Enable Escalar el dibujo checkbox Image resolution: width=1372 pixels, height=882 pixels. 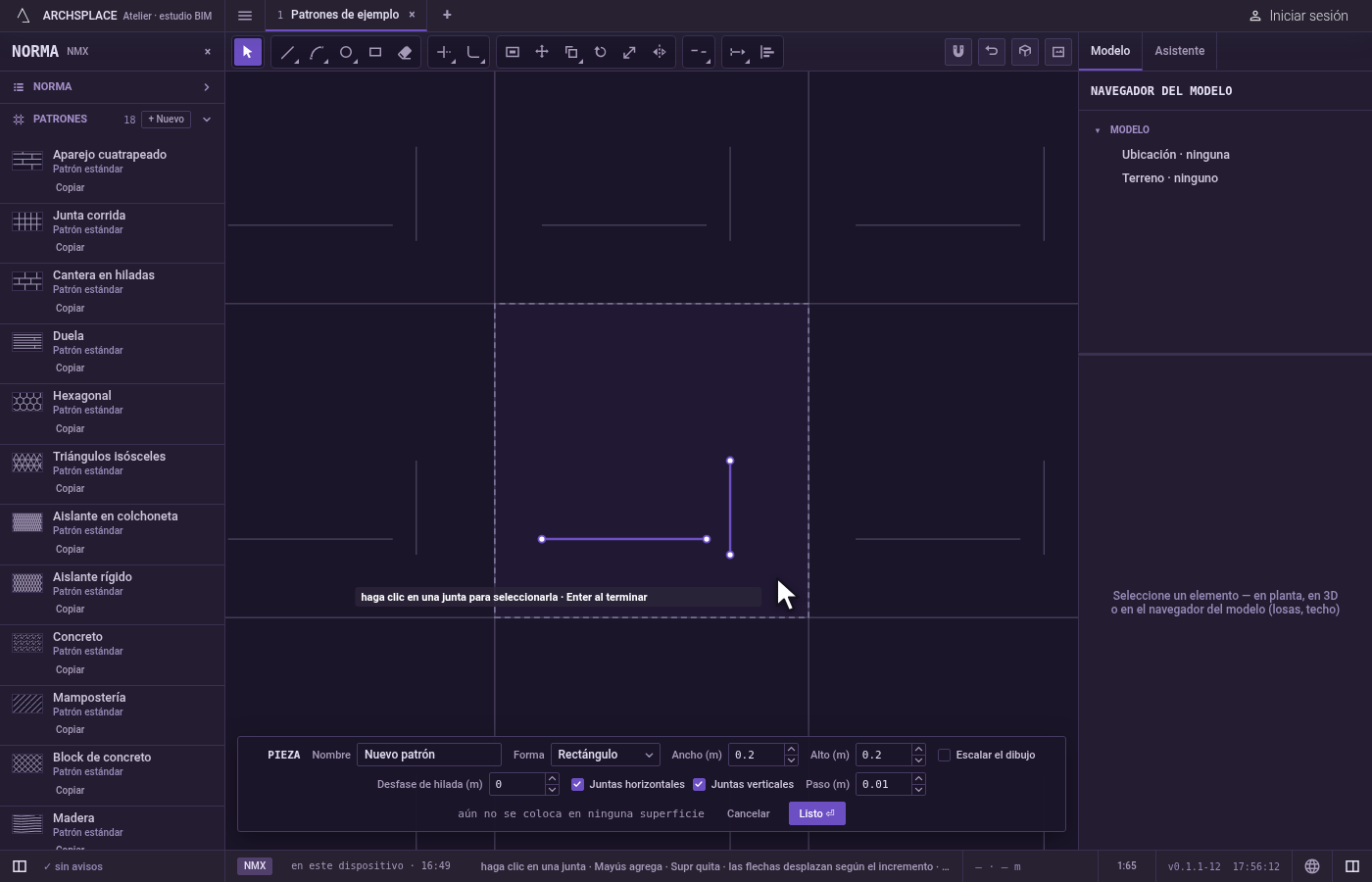tap(945, 755)
